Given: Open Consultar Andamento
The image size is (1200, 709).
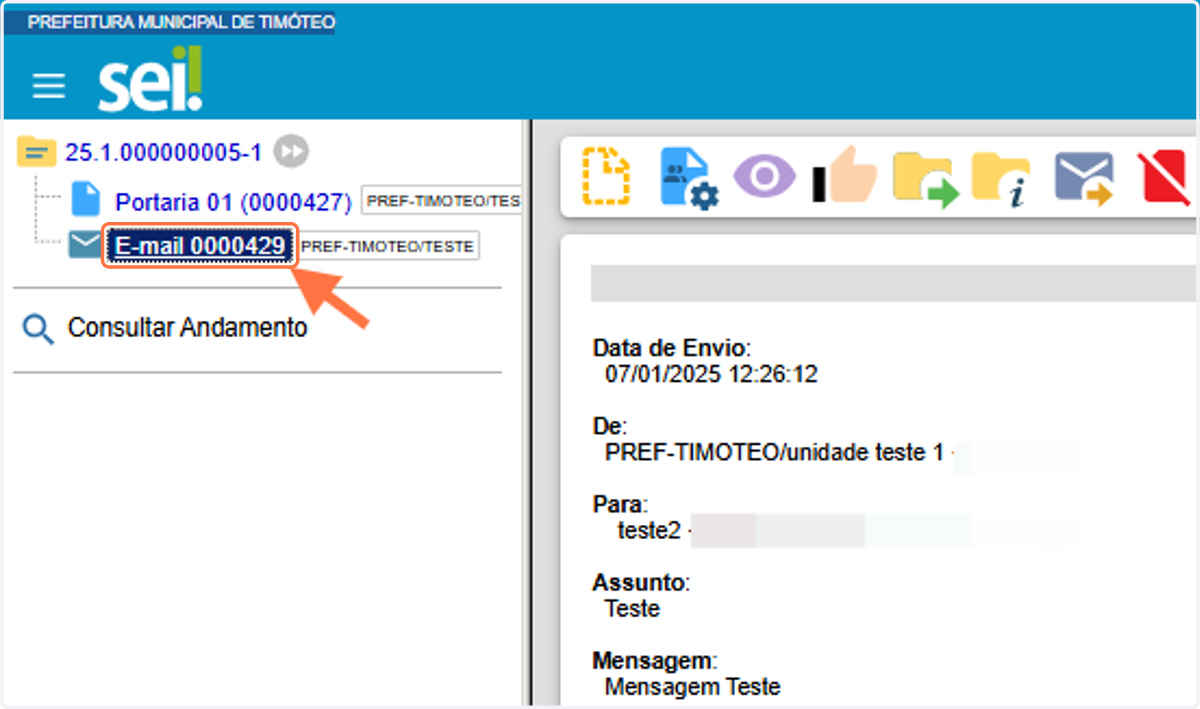Looking at the screenshot, I should click(187, 327).
